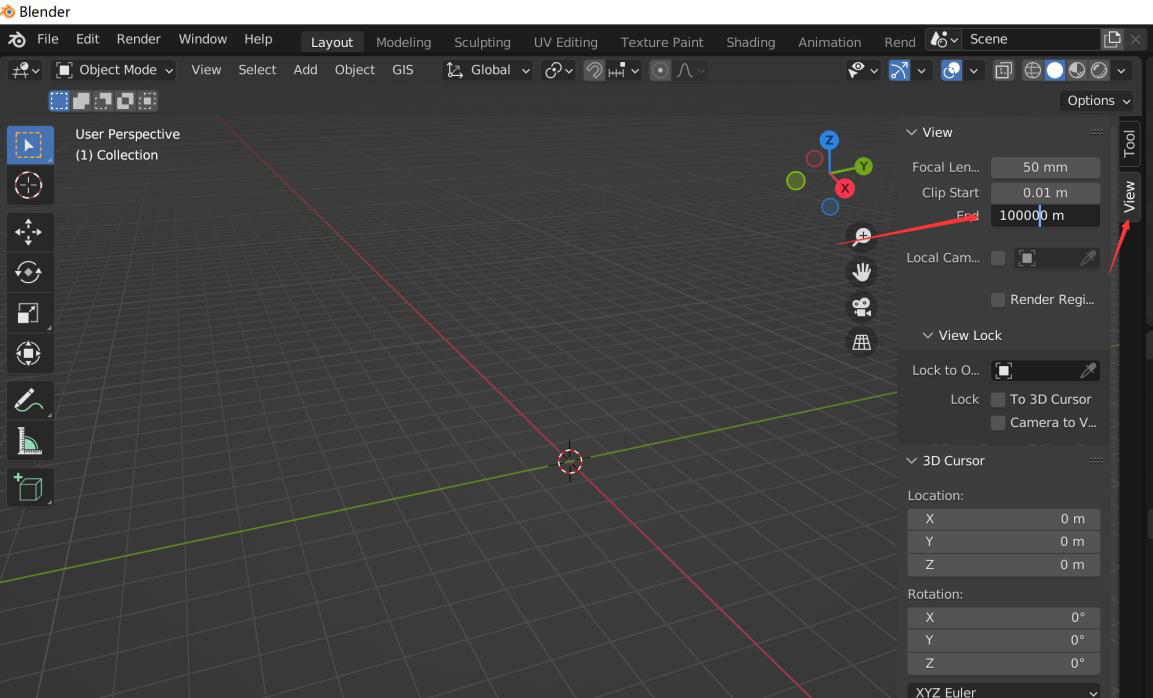
Task: Open the Options popover button
Action: click(x=1096, y=101)
